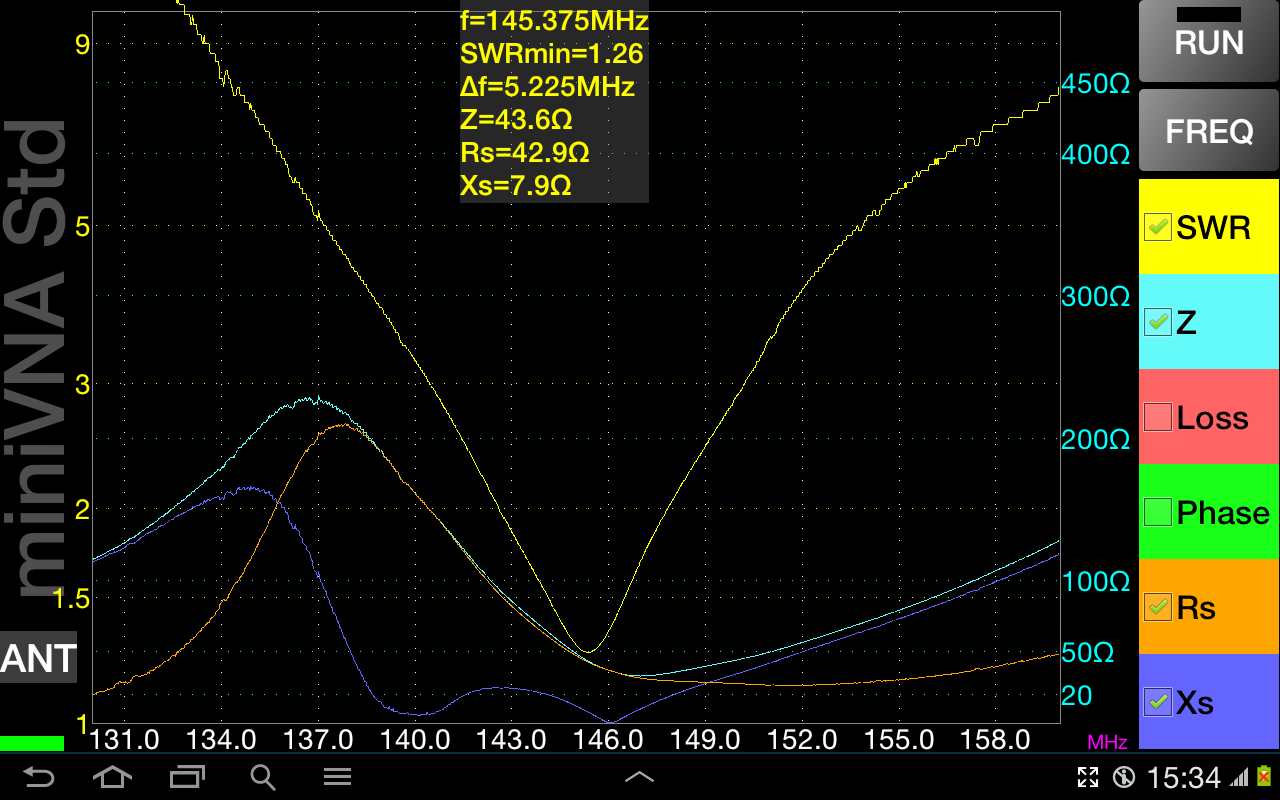Hide the Rs trace checkbox

[1158, 607]
